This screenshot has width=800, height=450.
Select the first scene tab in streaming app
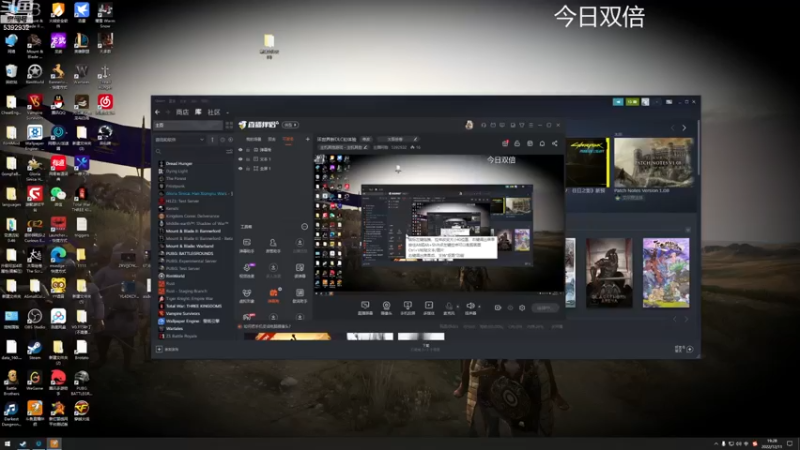pyautogui.click(x=254, y=139)
